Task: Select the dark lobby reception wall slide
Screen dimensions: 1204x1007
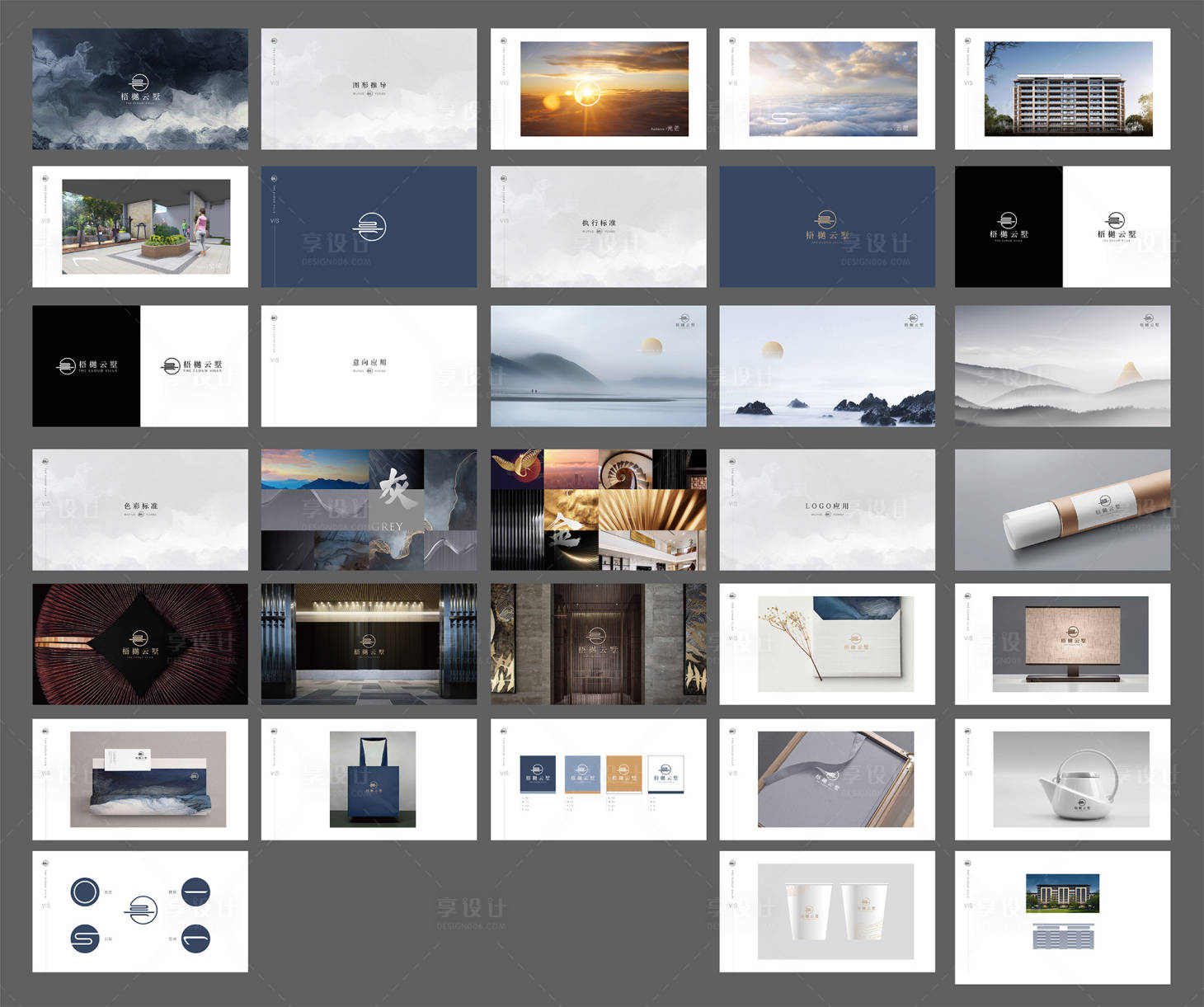Action: pyautogui.click(x=369, y=644)
